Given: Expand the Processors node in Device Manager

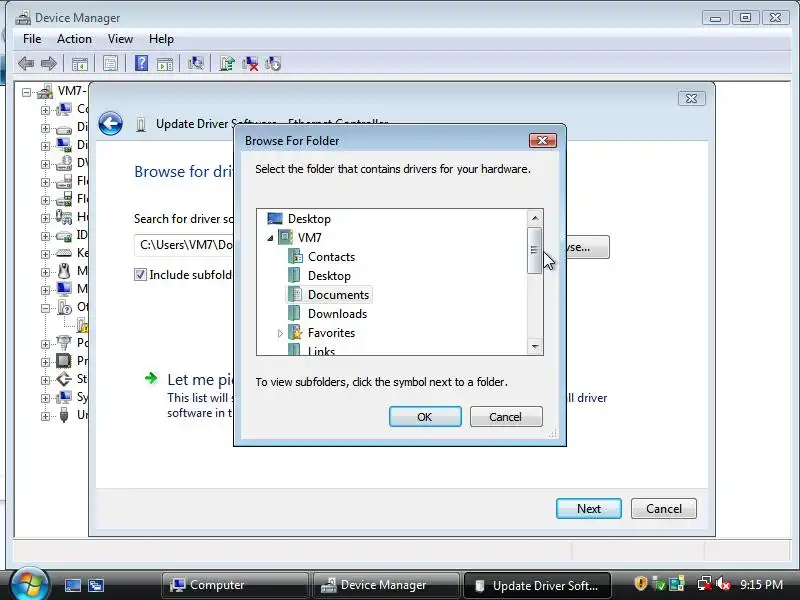Looking at the screenshot, I should tap(45, 362).
